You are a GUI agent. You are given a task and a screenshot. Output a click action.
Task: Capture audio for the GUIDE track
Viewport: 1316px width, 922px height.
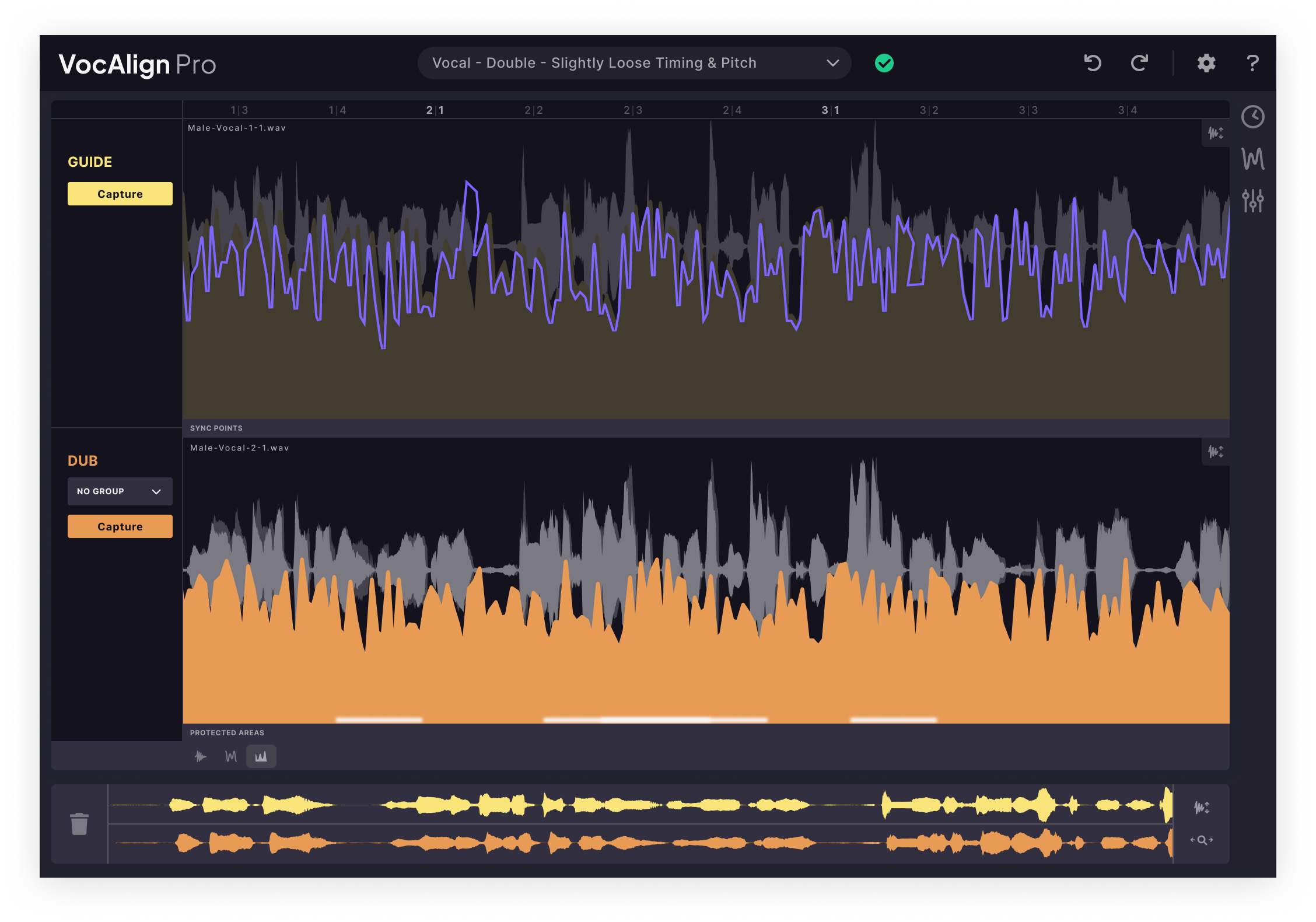click(120, 193)
